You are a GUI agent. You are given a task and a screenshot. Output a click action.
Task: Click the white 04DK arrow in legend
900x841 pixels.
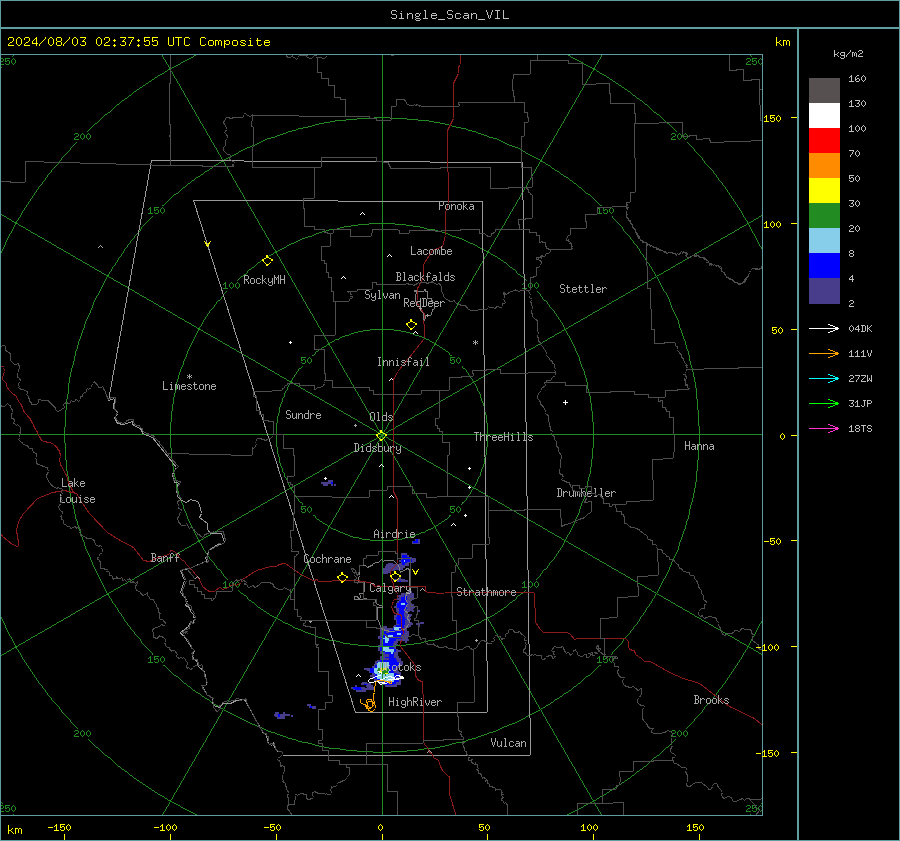pos(824,328)
